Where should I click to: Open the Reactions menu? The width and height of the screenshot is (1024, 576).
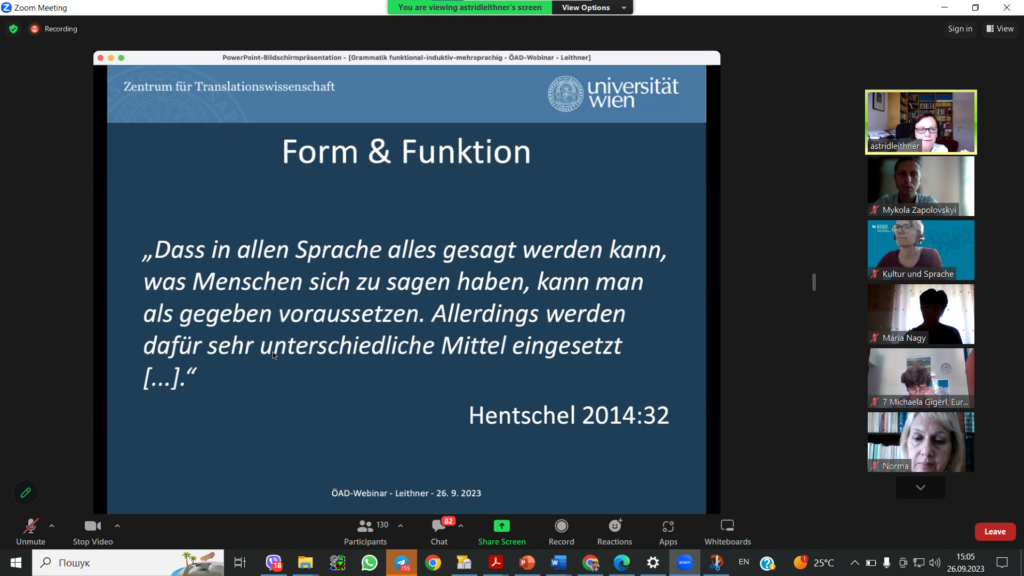pos(615,532)
